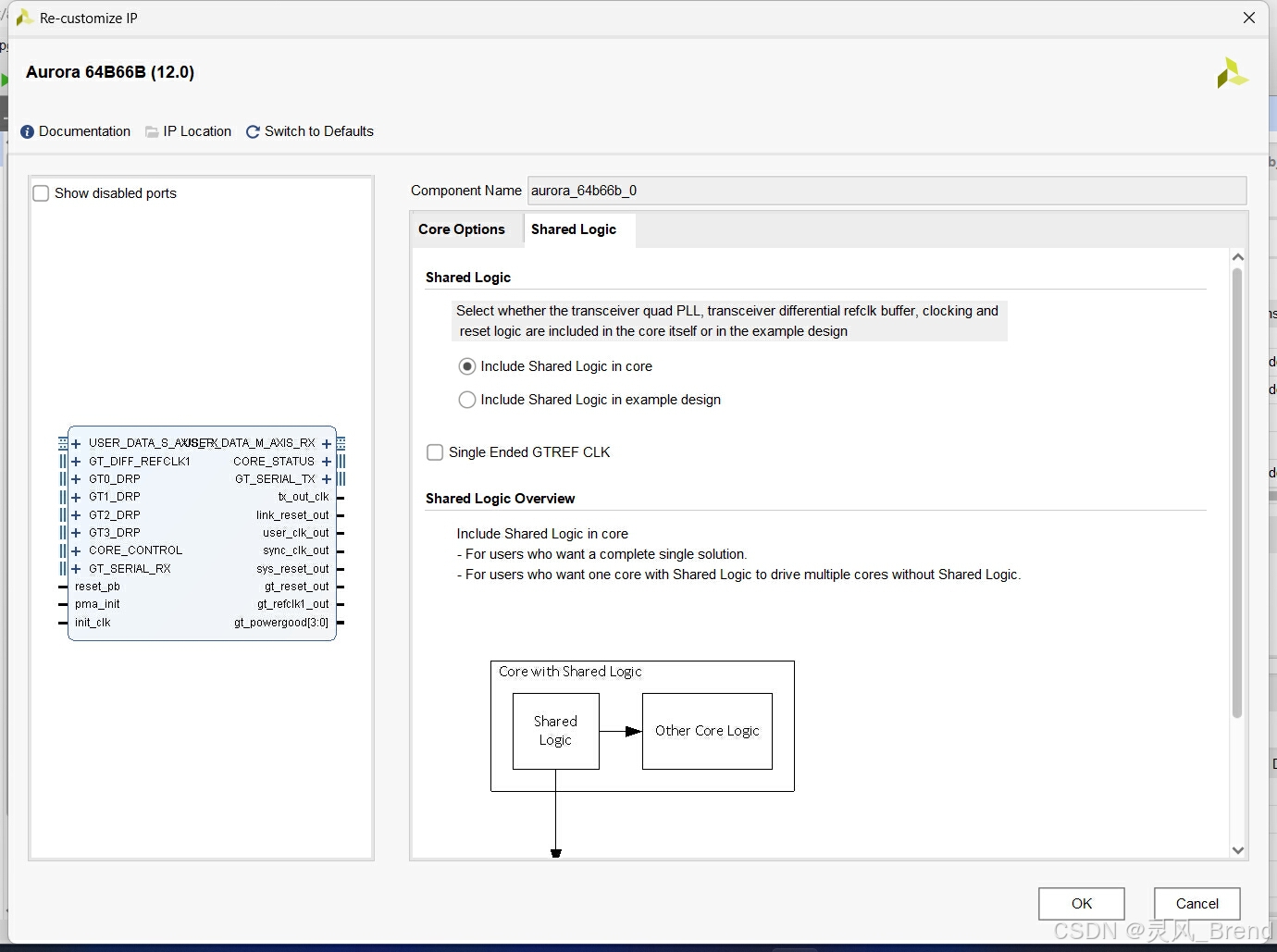
Task: Click the scroll up arrow in options panel
Action: (x=1238, y=257)
